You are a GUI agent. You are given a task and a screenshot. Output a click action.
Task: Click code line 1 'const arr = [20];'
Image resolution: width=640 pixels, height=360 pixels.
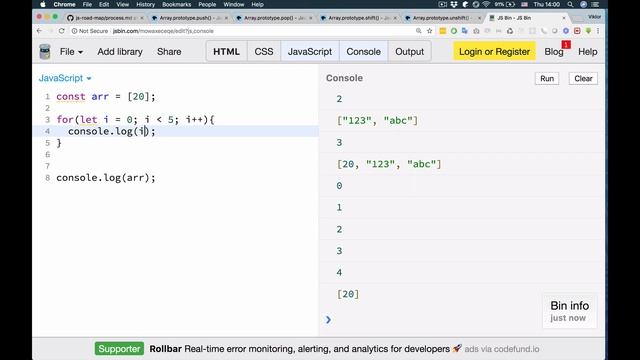[x=106, y=97]
